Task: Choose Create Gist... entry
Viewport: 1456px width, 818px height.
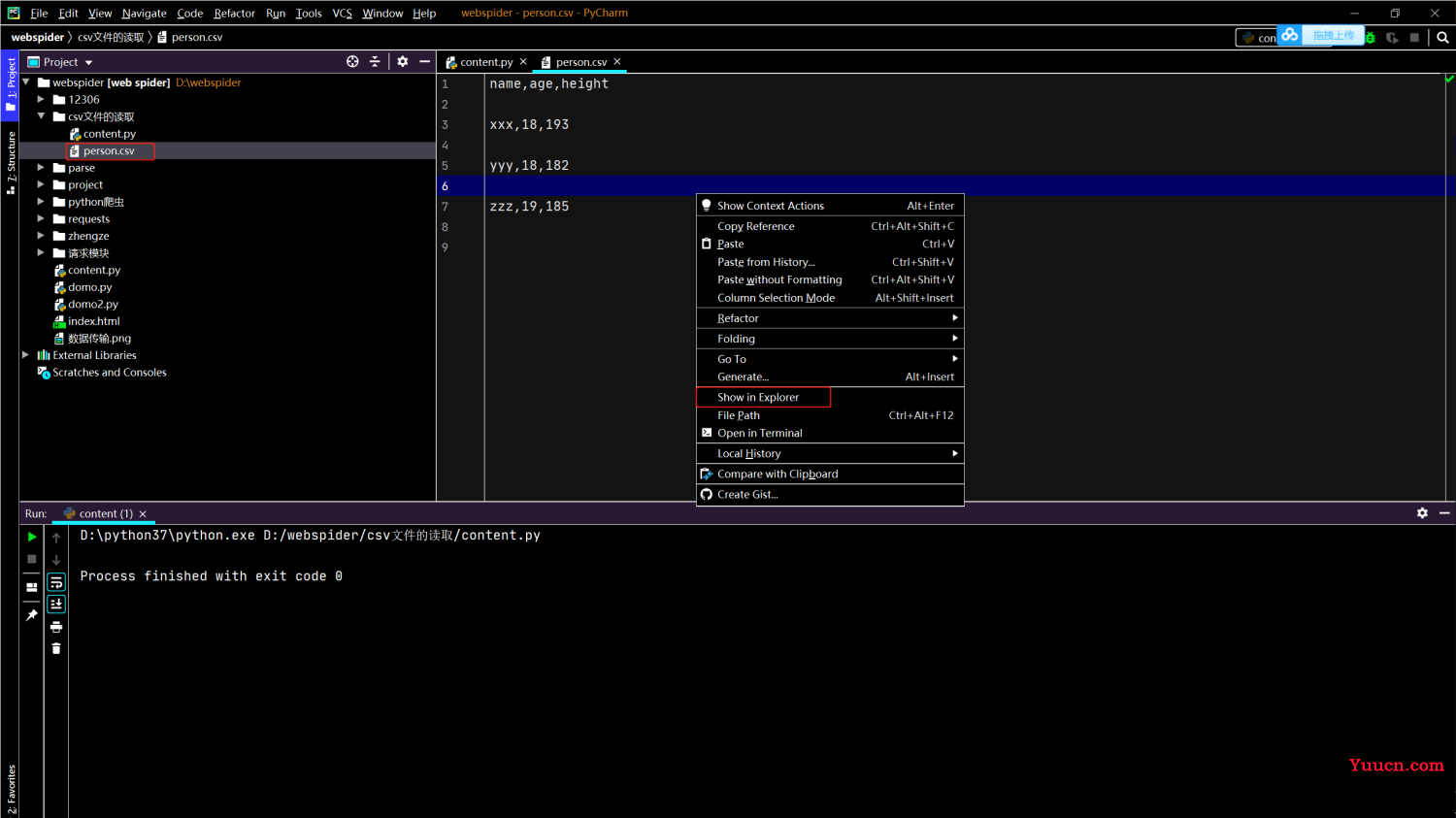Action: click(830, 494)
